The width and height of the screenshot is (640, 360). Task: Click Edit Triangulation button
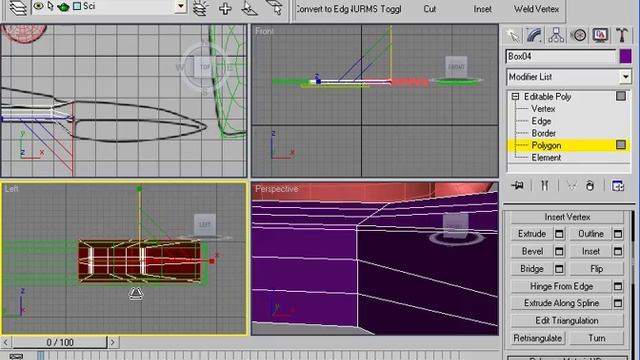(567, 321)
